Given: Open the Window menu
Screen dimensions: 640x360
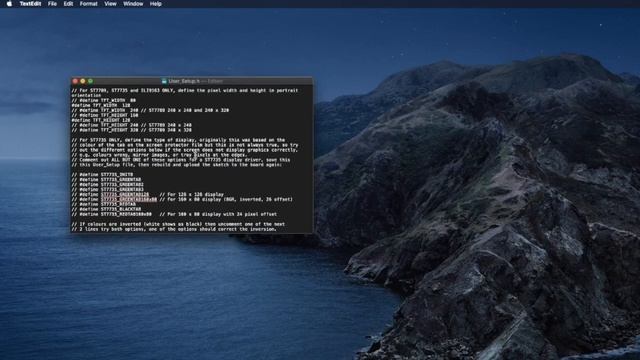Looking at the screenshot, I should pos(133,4).
